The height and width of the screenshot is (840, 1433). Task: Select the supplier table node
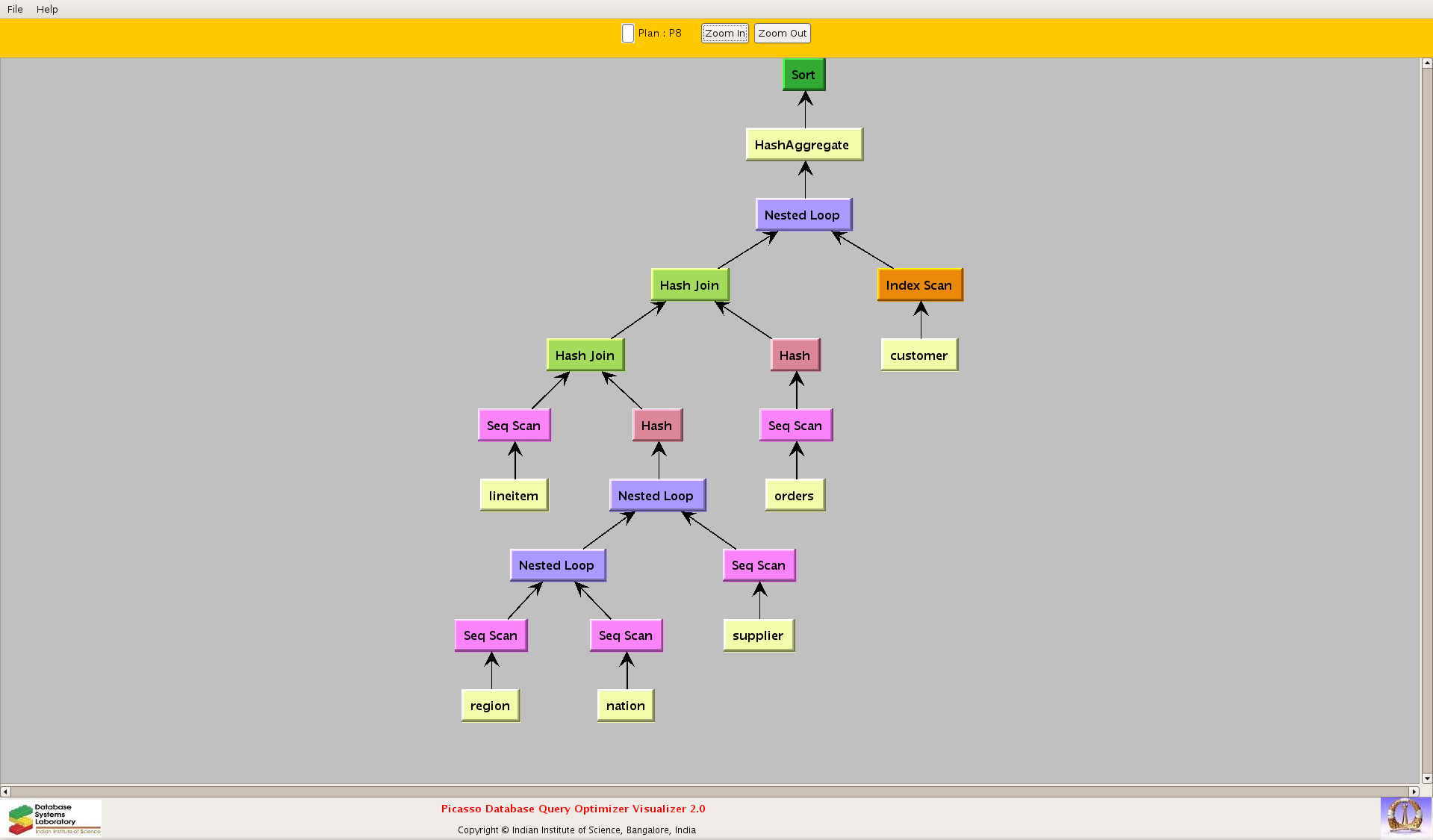tap(758, 635)
